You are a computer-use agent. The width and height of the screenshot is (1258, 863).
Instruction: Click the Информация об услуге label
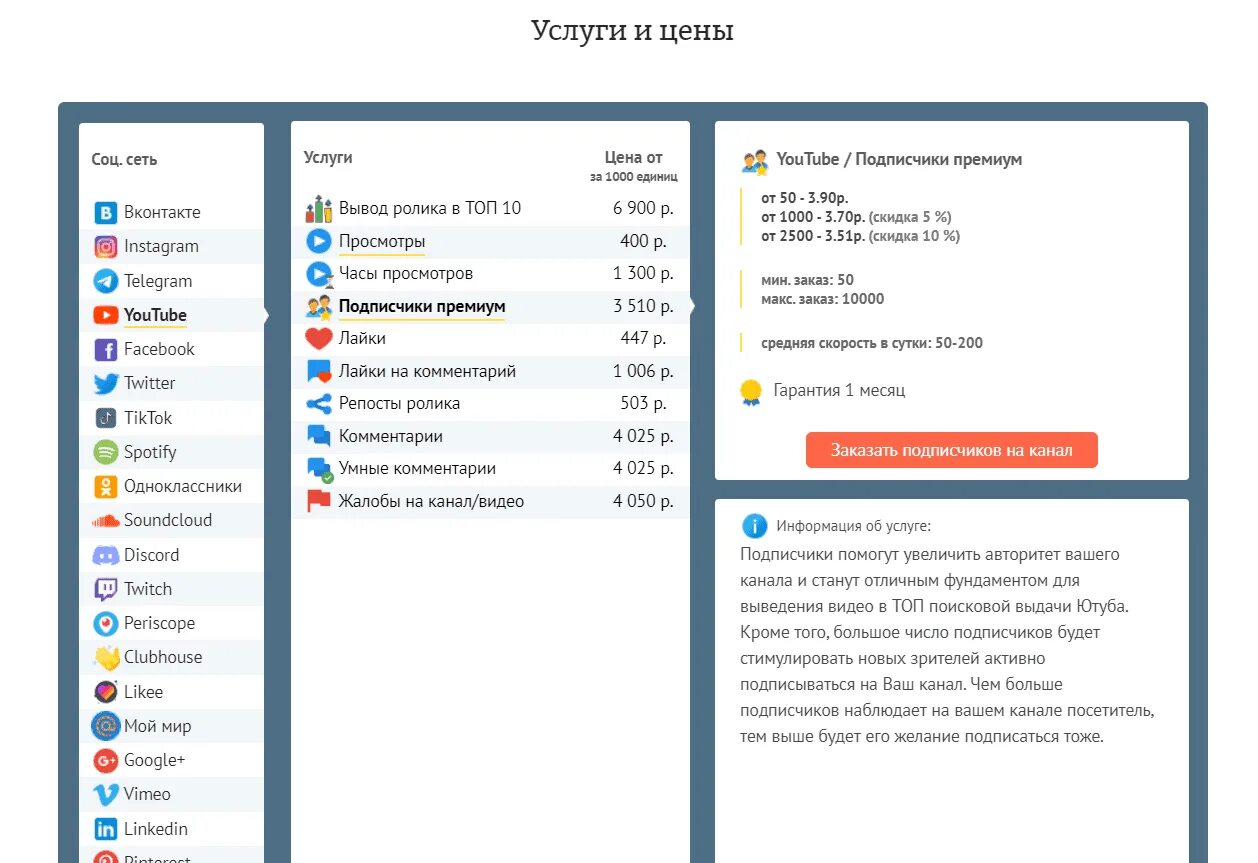tap(853, 526)
